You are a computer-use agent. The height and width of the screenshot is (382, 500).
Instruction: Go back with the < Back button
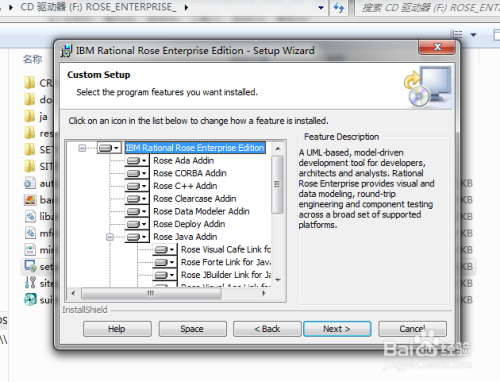coord(267,329)
